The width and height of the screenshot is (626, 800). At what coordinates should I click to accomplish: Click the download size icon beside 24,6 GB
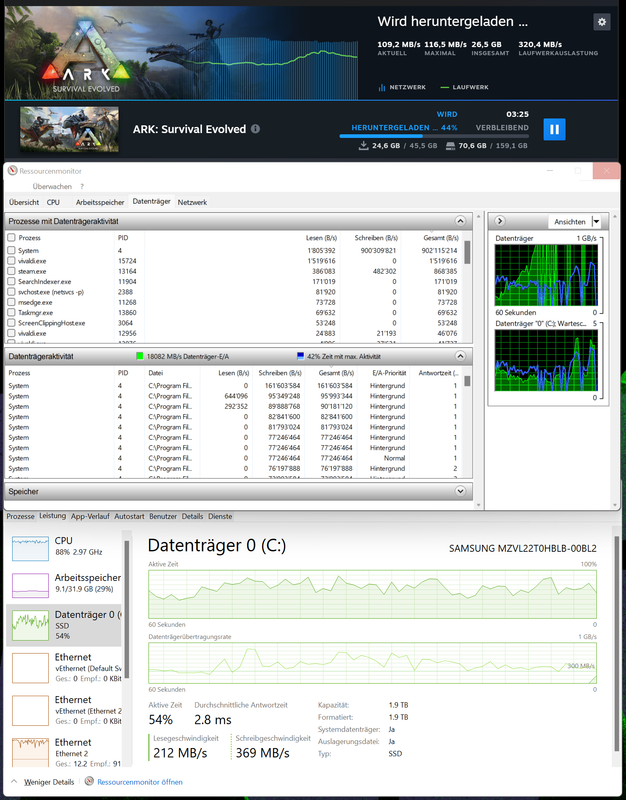(363, 145)
